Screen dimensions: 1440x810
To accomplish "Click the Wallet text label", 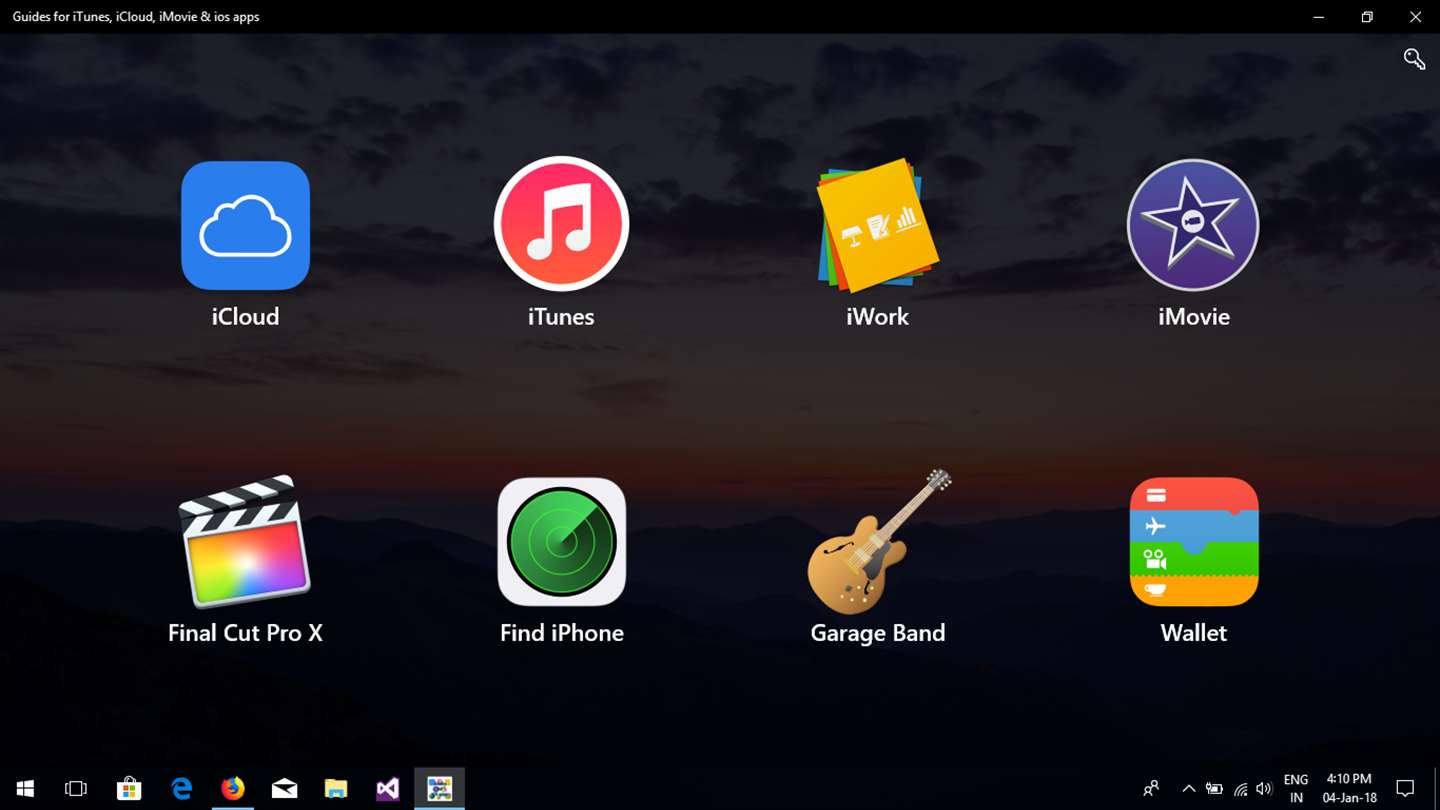I will point(1193,633).
